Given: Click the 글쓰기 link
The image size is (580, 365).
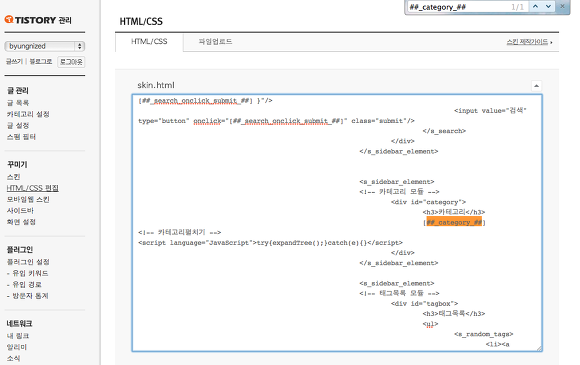Looking at the screenshot, I should [x=14, y=61].
